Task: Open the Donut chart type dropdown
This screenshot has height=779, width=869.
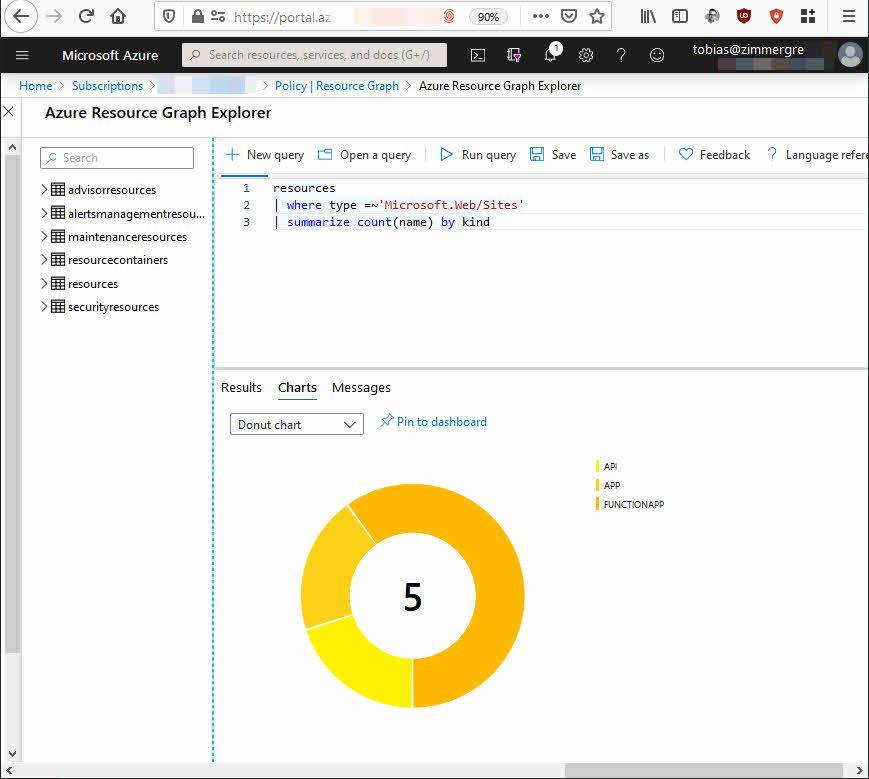Action: pos(296,424)
